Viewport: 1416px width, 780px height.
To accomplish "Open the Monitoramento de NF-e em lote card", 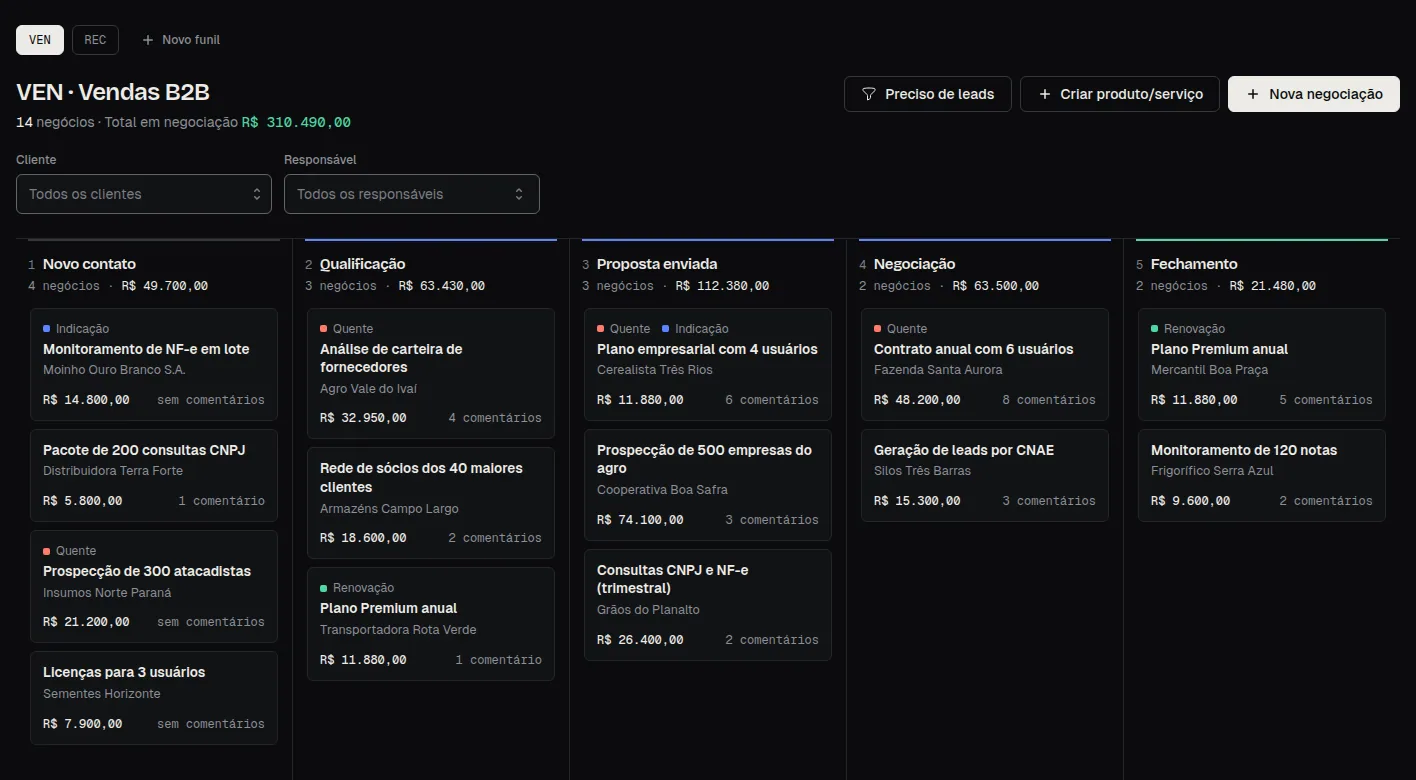I will point(154,364).
